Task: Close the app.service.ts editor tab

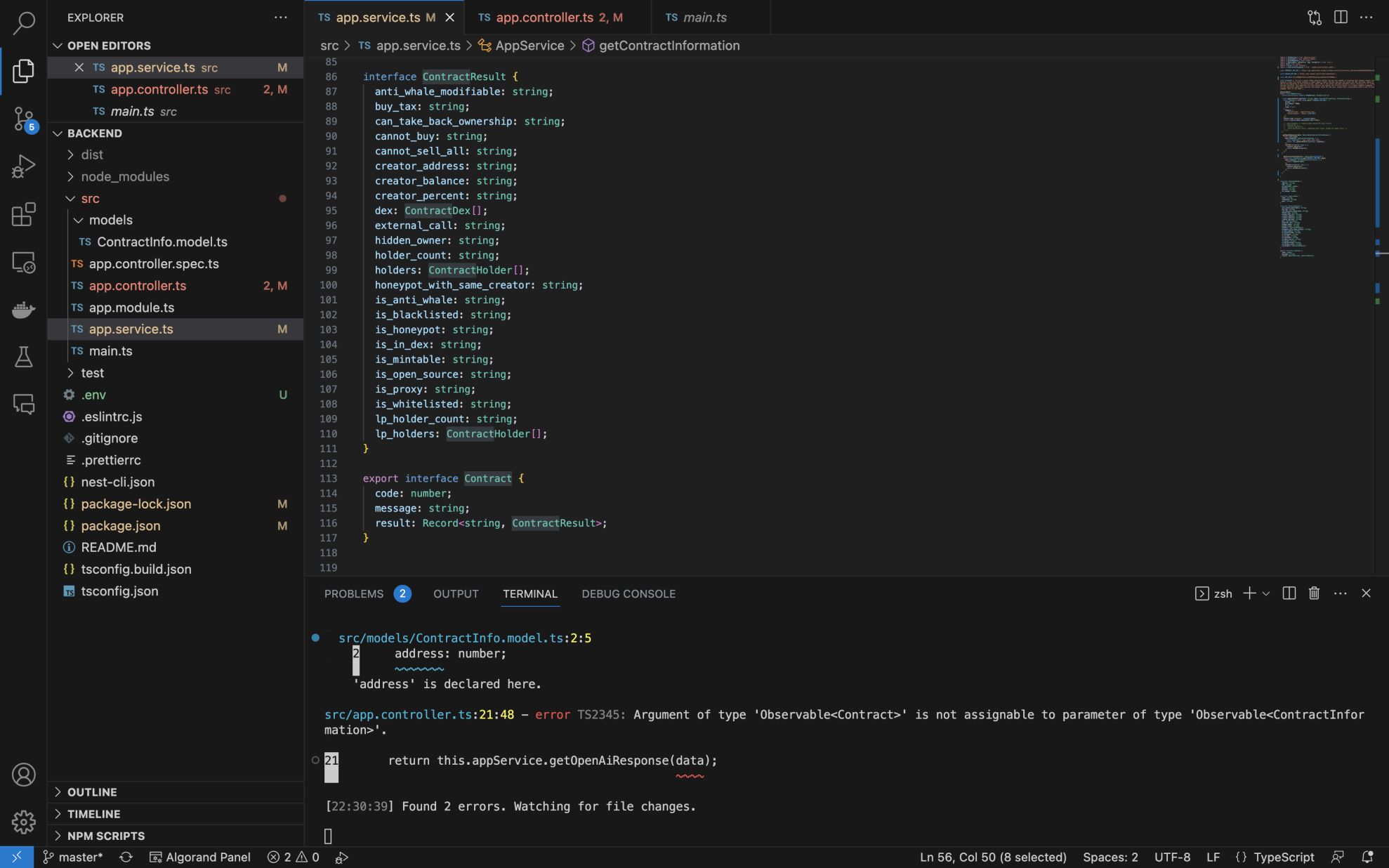Action: [449, 18]
